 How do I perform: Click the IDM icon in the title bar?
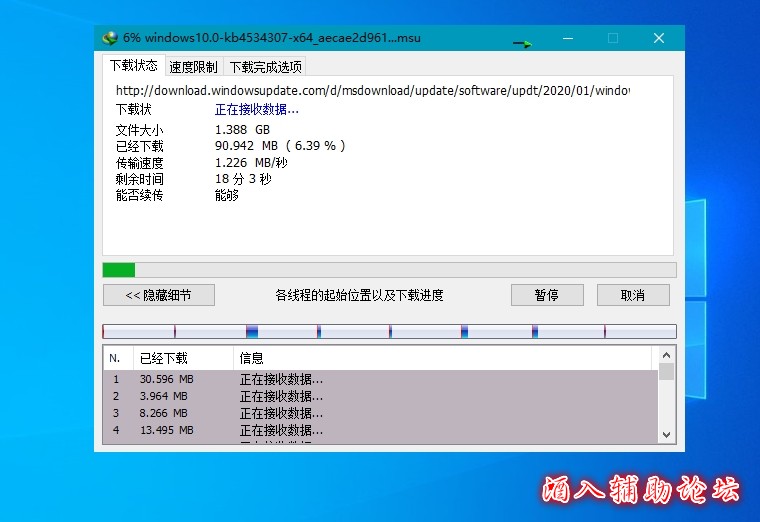coord(110,38)
